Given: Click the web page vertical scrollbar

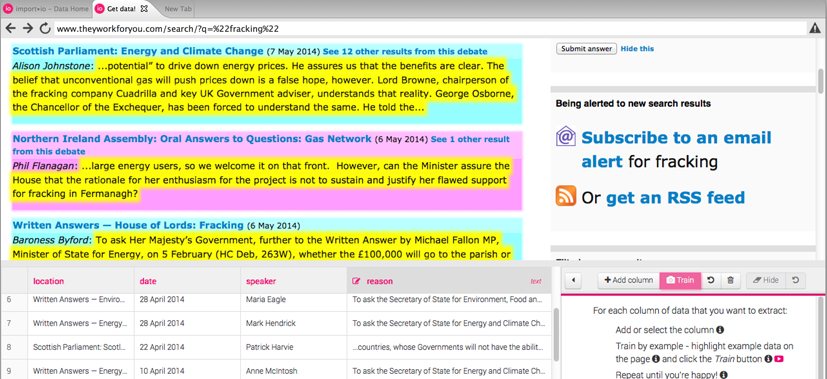Looking at the screenshot, I should point(820,82).
